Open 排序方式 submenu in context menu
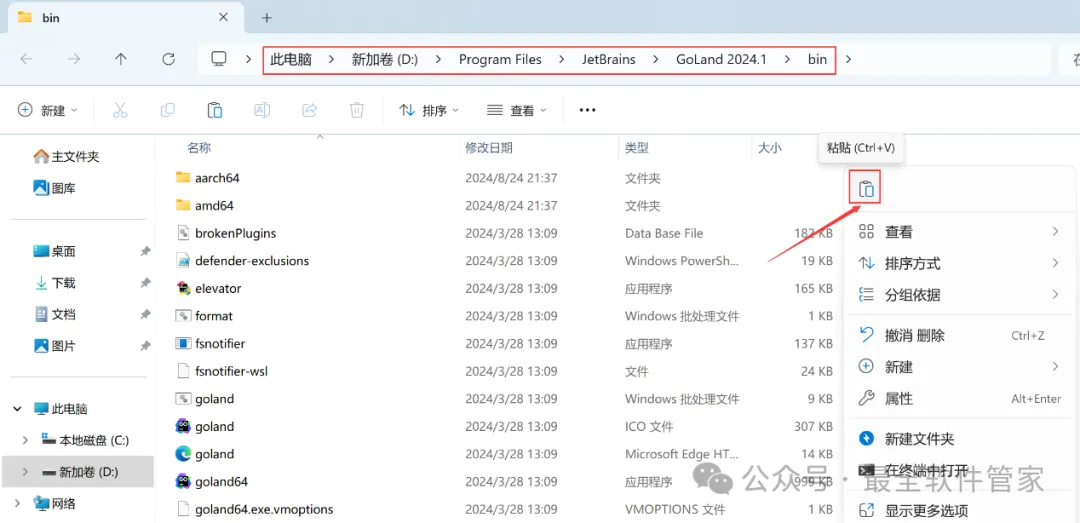Image resolution: width=1080 pixels, height=523 pixels. (959, 263)
